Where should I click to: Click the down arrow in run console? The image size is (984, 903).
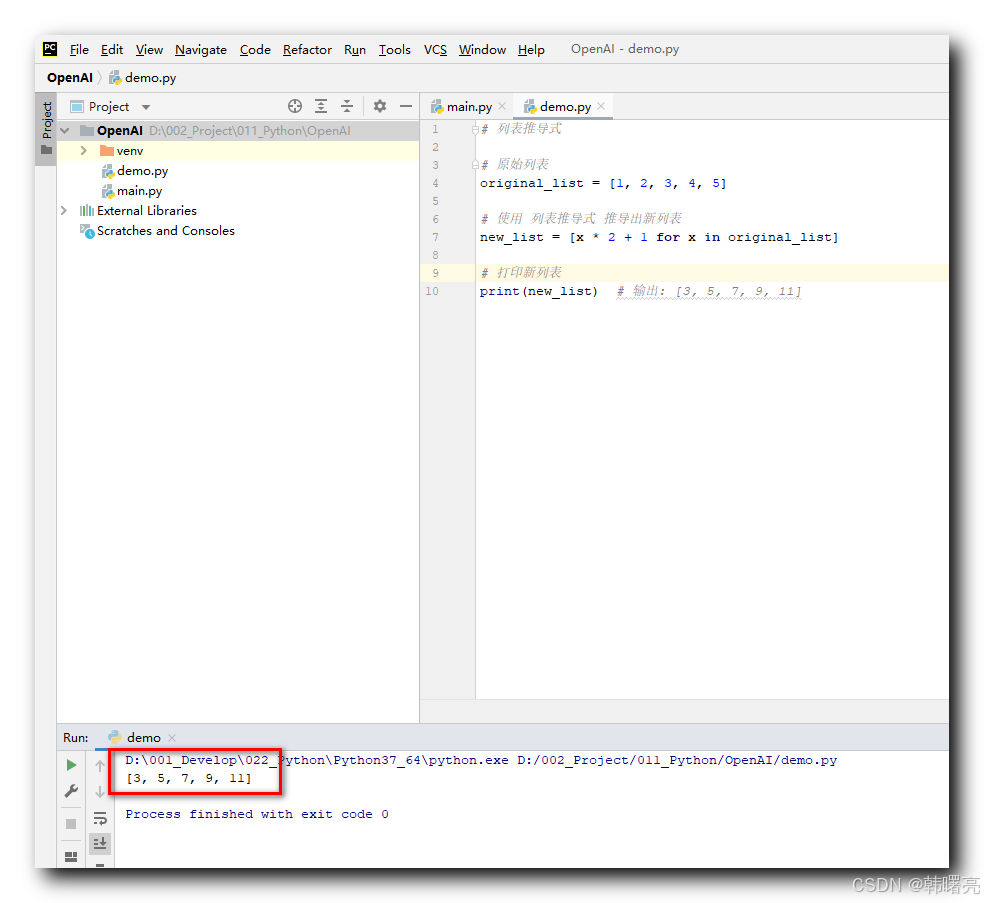click(100, 792)
